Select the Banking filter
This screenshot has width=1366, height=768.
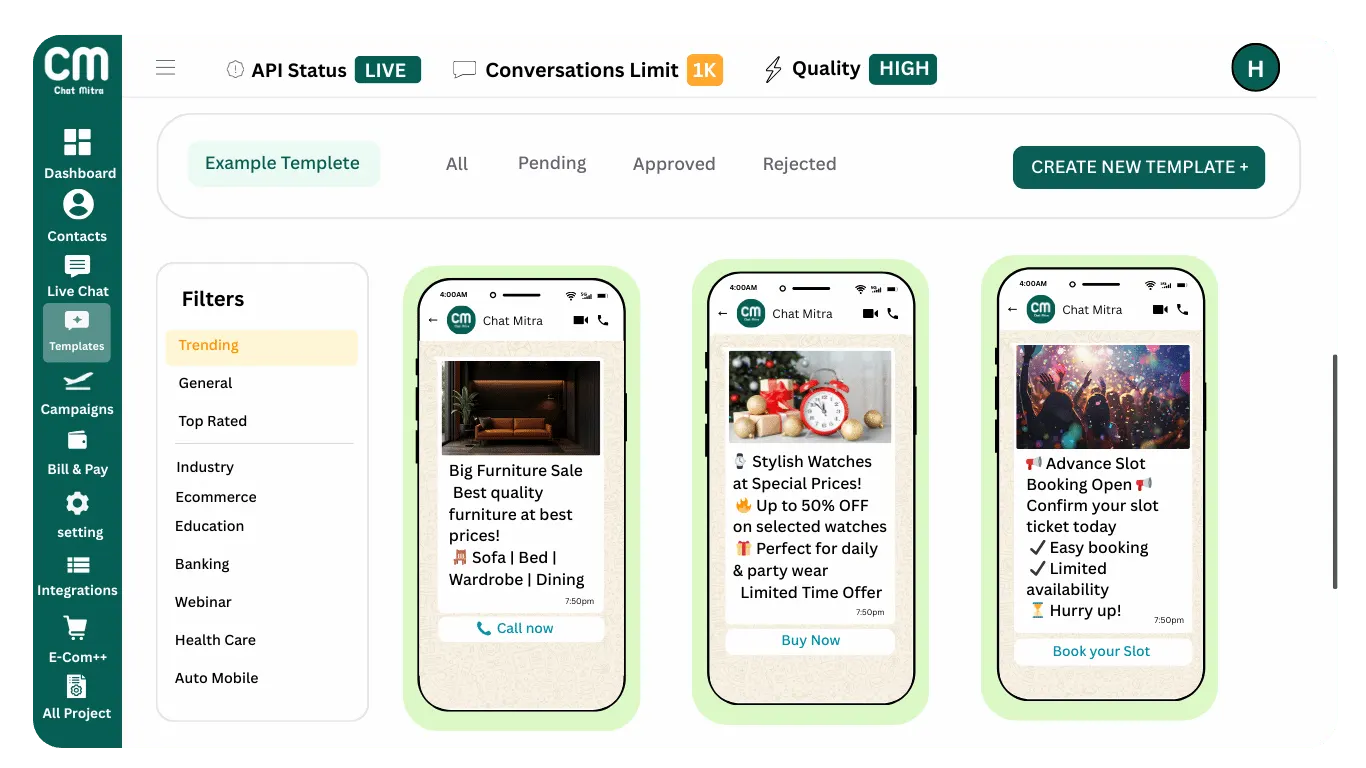(x=202, y=564)
